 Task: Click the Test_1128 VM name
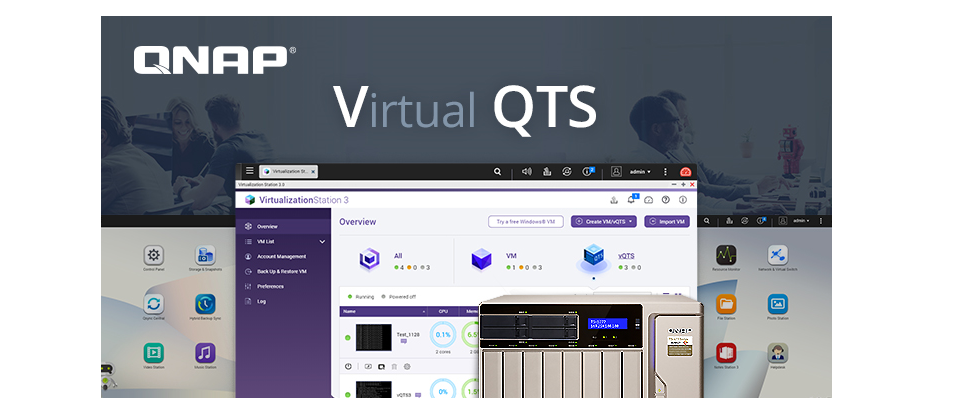pyautogui.click(x=408, y=334)
